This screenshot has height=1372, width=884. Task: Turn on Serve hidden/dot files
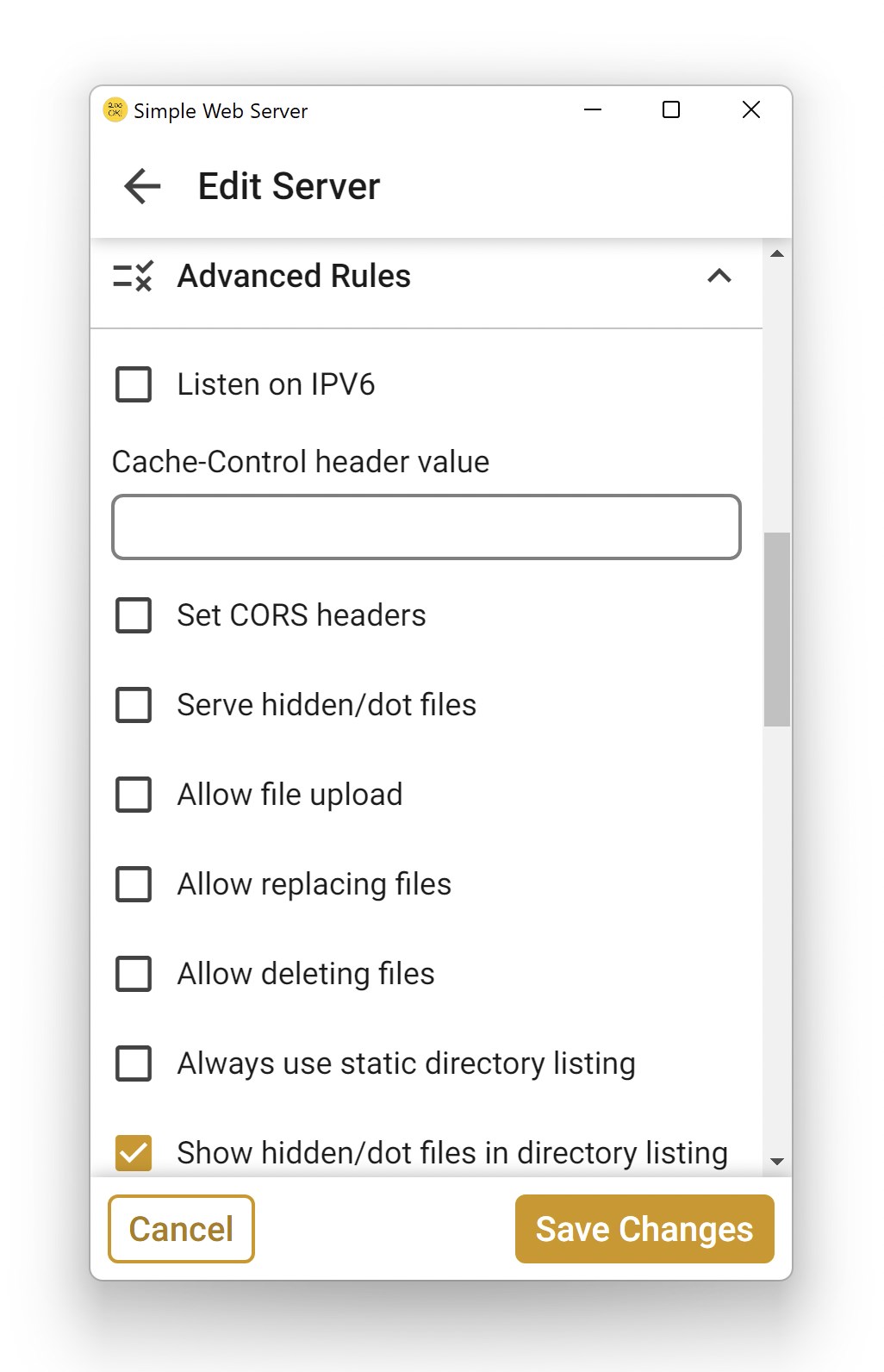(134, 705)
